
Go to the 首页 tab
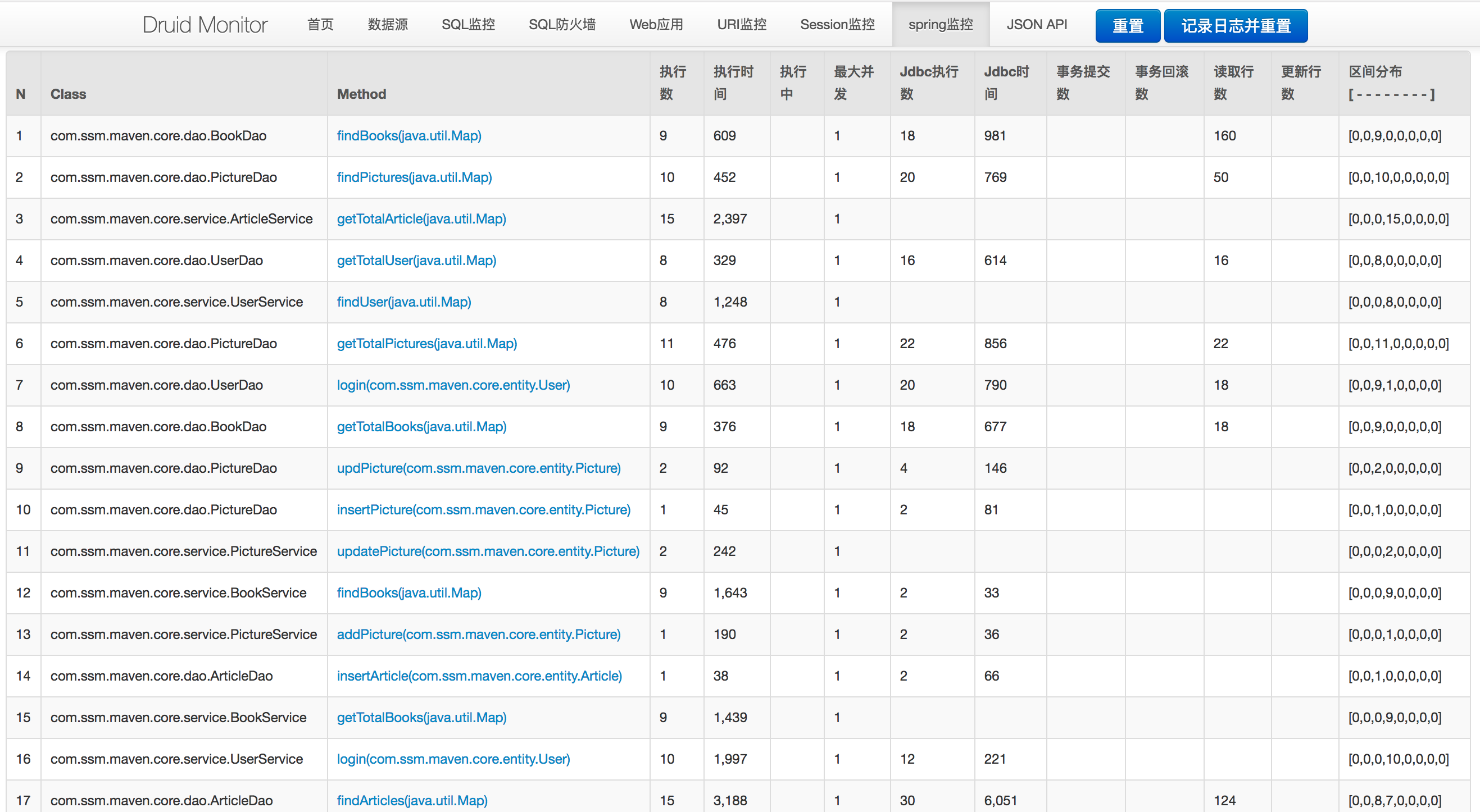[320, 24]
